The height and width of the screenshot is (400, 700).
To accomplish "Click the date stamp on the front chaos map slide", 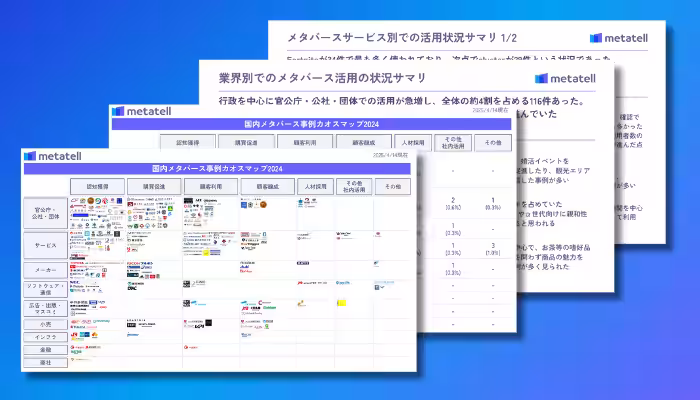I will pyautogui.click(x=390, y=155).
